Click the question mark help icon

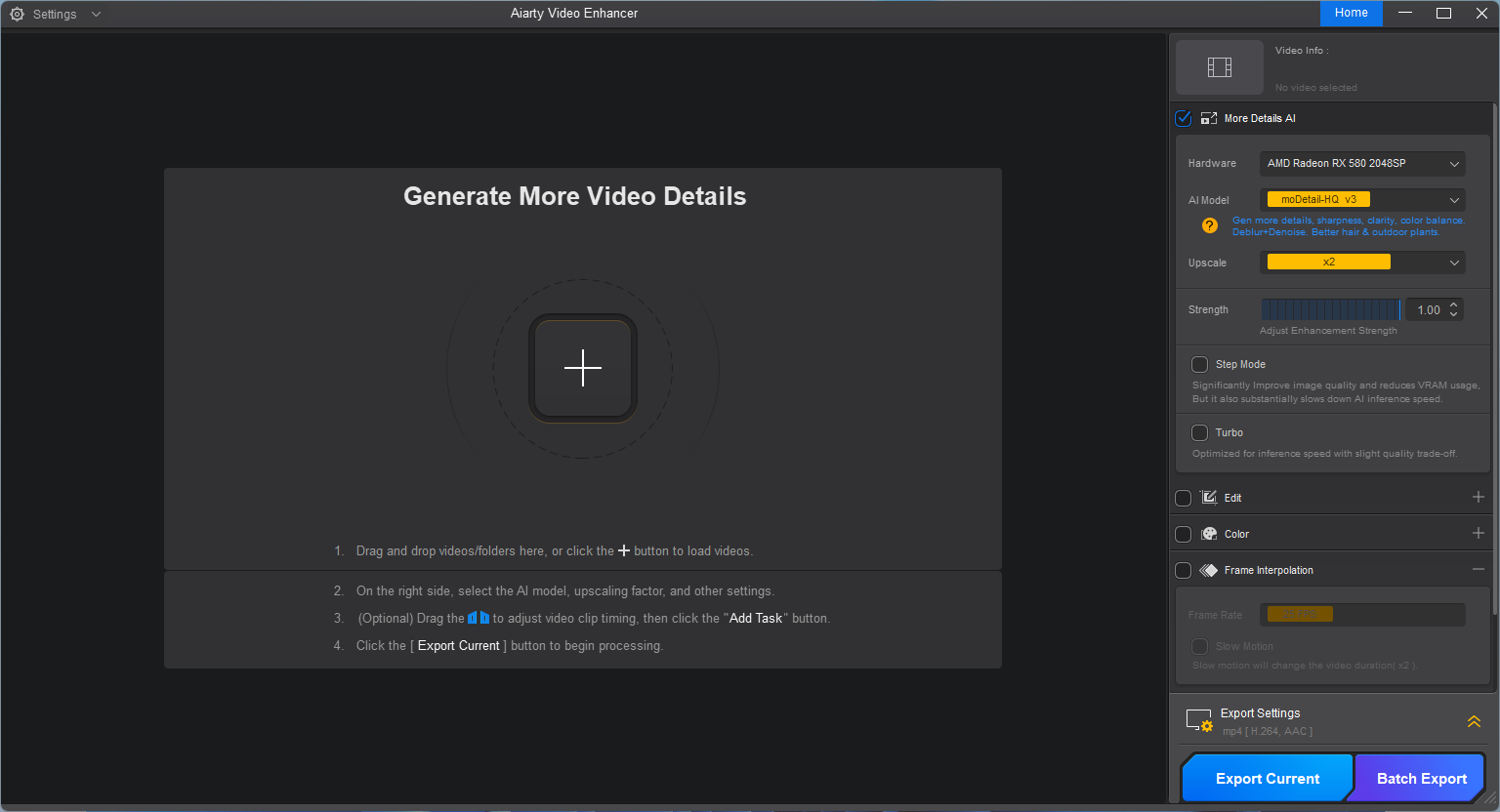click(1210, 225)
